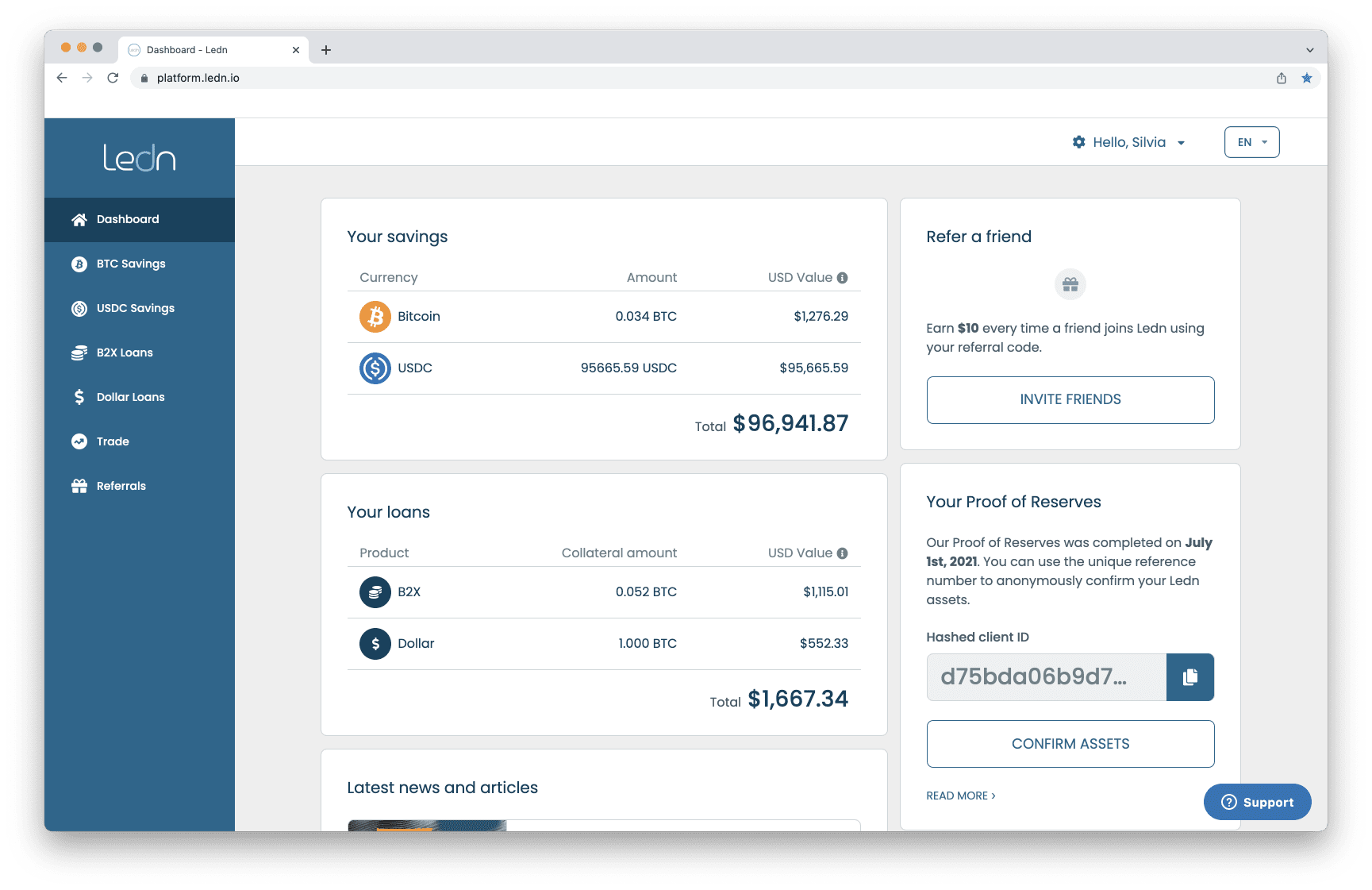Click the Trade chart icon
Screen dimensions: 1372x890
pos(79,441)
